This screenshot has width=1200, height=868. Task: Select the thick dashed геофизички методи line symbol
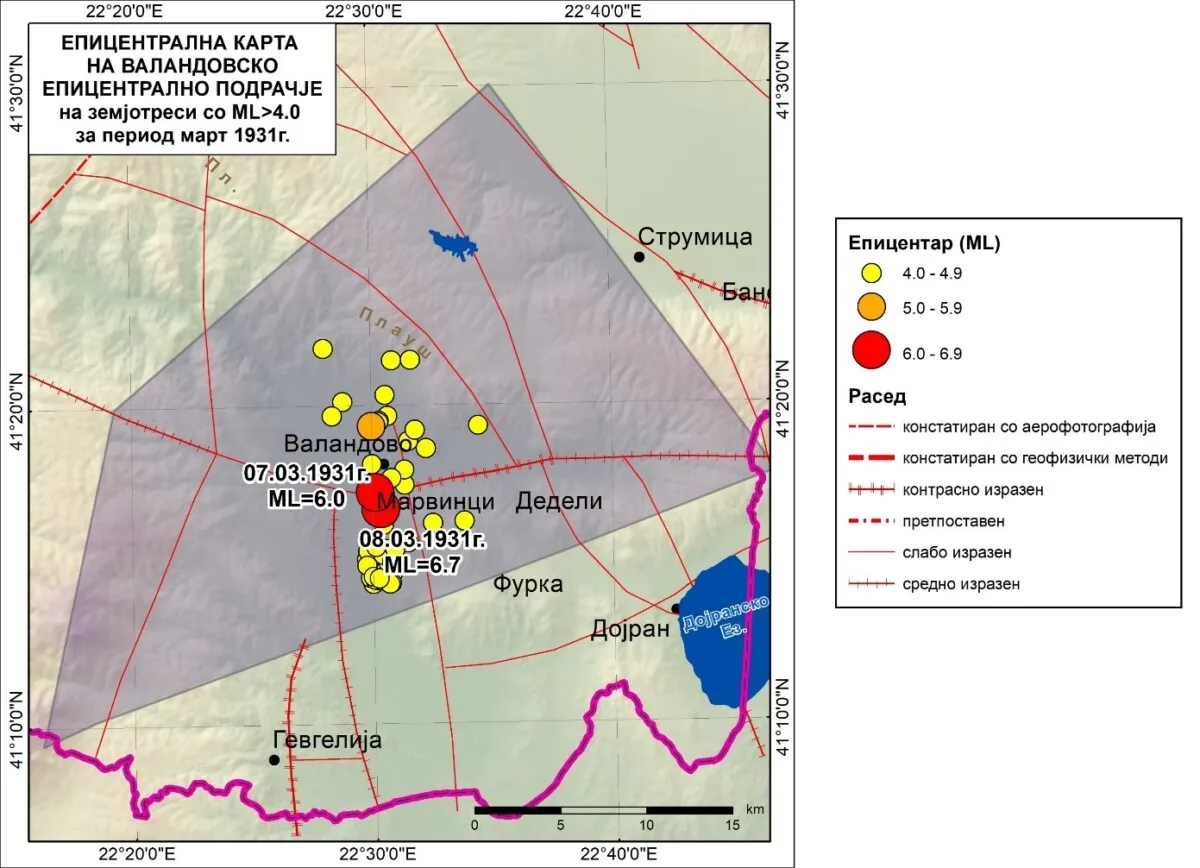click(x=869, y=458)
